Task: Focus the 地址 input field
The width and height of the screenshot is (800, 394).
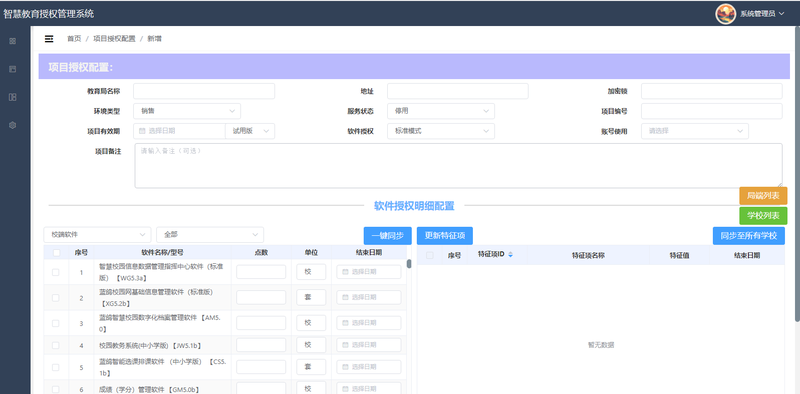Action: coord(458,91)
